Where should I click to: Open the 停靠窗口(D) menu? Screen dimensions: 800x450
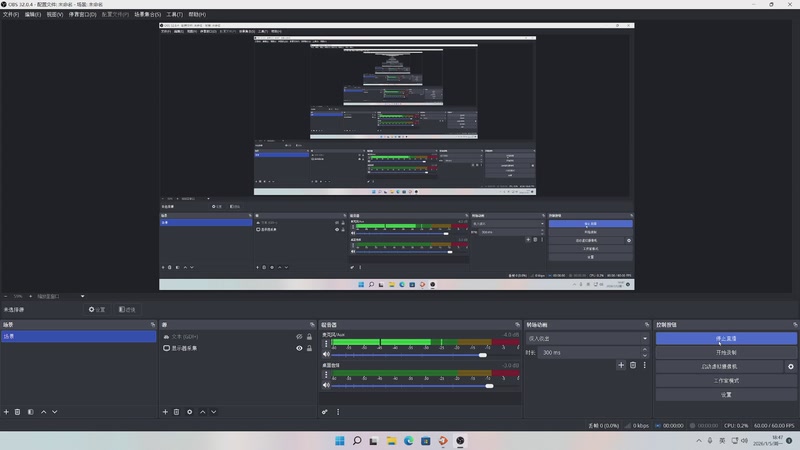click(x=82, y=14)
